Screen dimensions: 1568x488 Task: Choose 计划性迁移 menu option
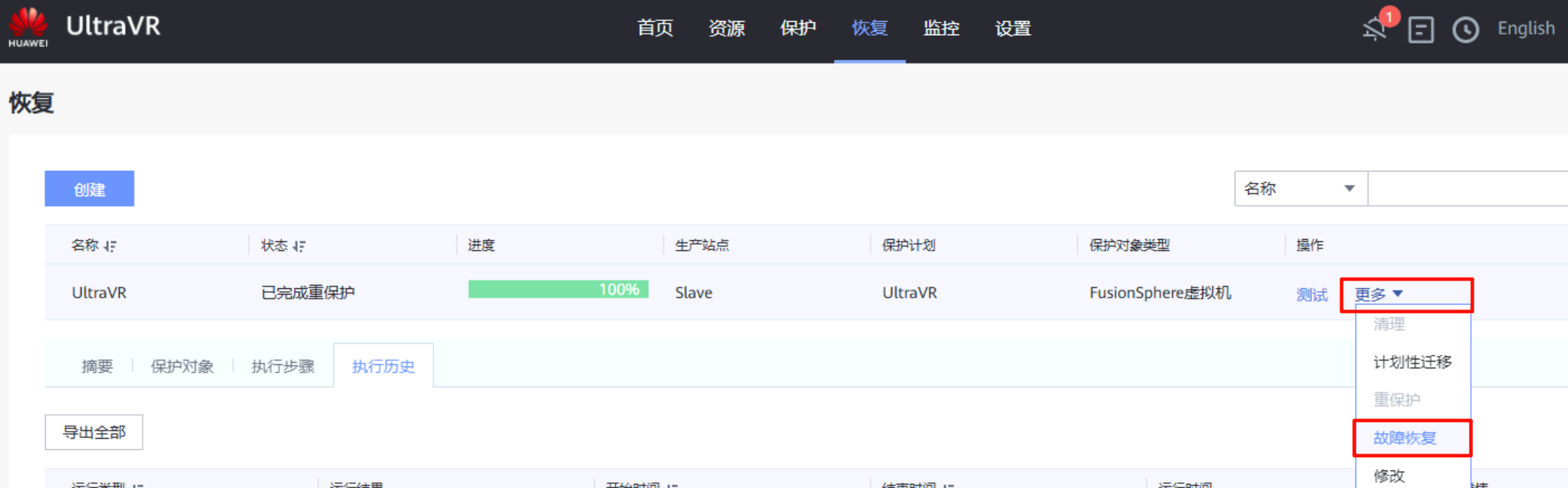[x=1412, y=362]
